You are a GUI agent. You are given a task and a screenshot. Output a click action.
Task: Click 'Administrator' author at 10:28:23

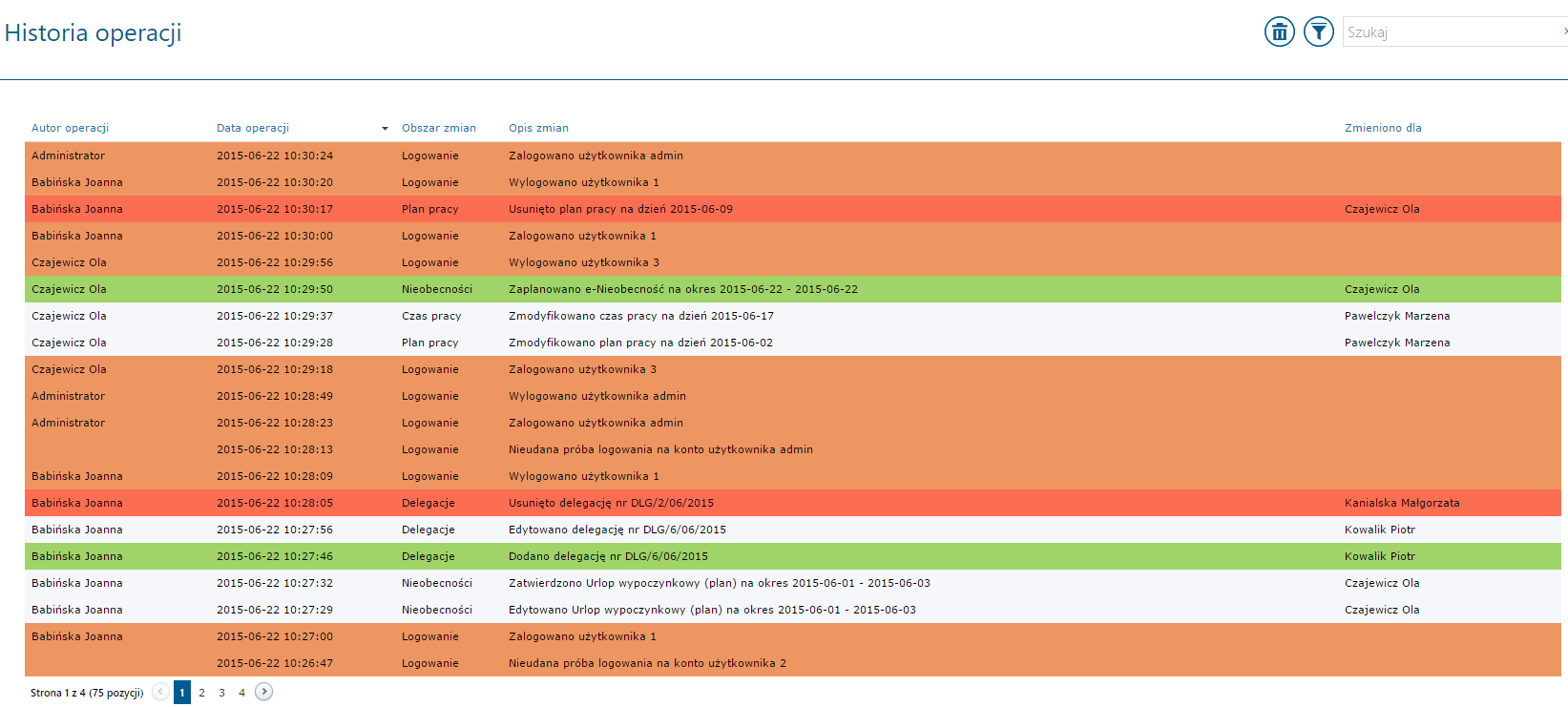click(68, 423)
